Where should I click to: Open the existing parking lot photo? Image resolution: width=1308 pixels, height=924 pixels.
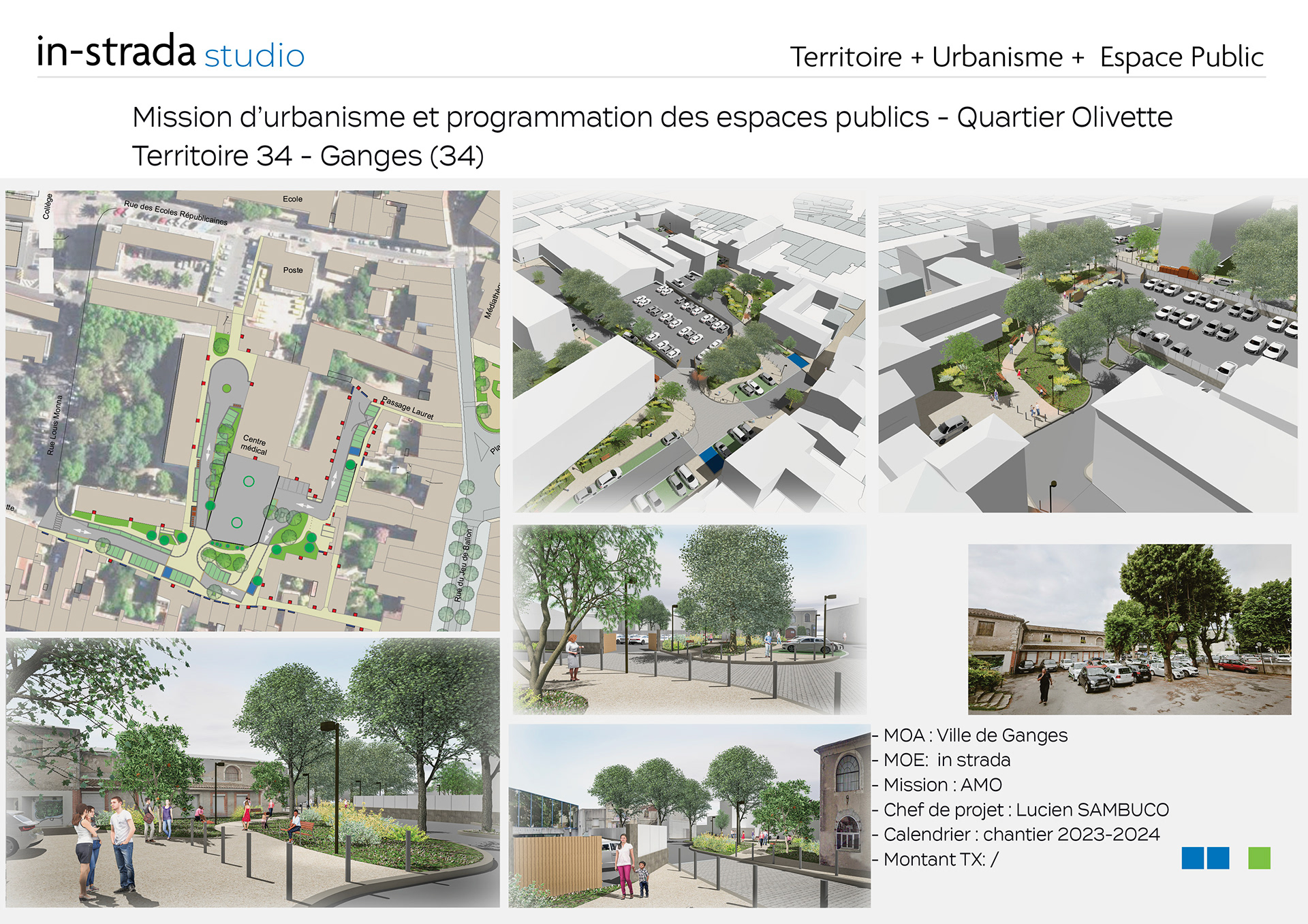click(1129, 628)
